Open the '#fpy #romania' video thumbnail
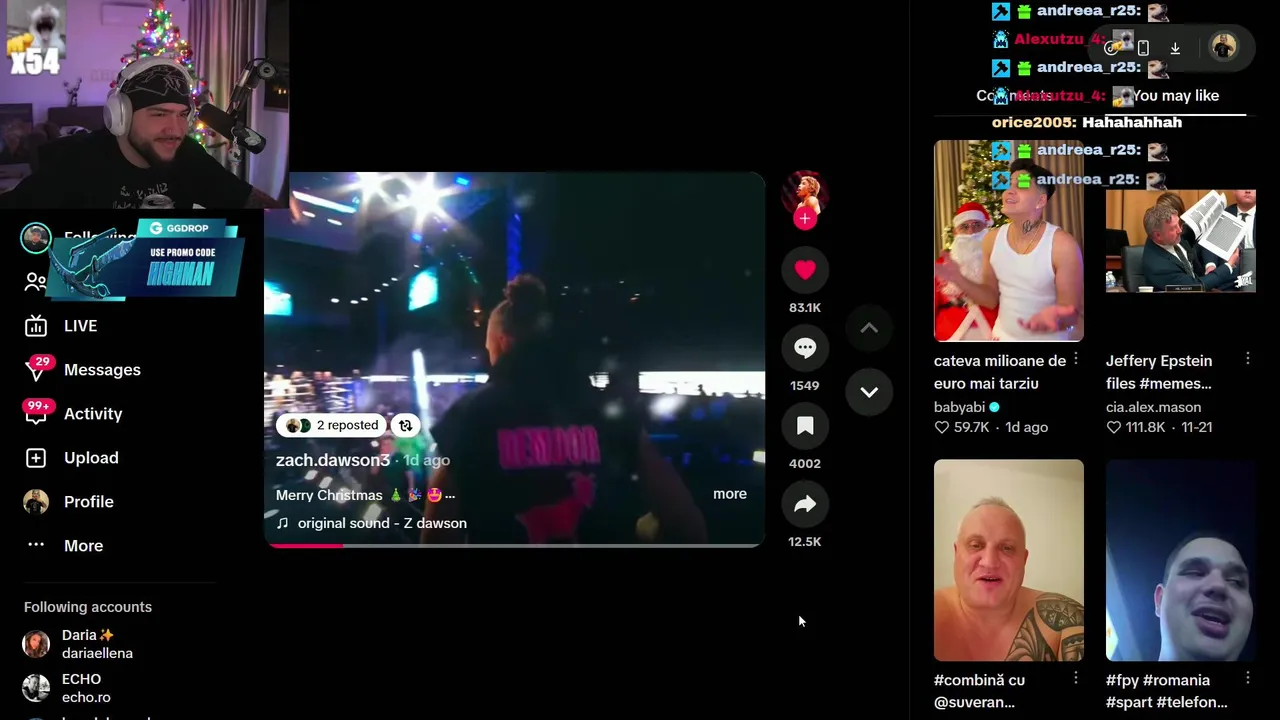1280x720 pixels. pos(1180,560)
